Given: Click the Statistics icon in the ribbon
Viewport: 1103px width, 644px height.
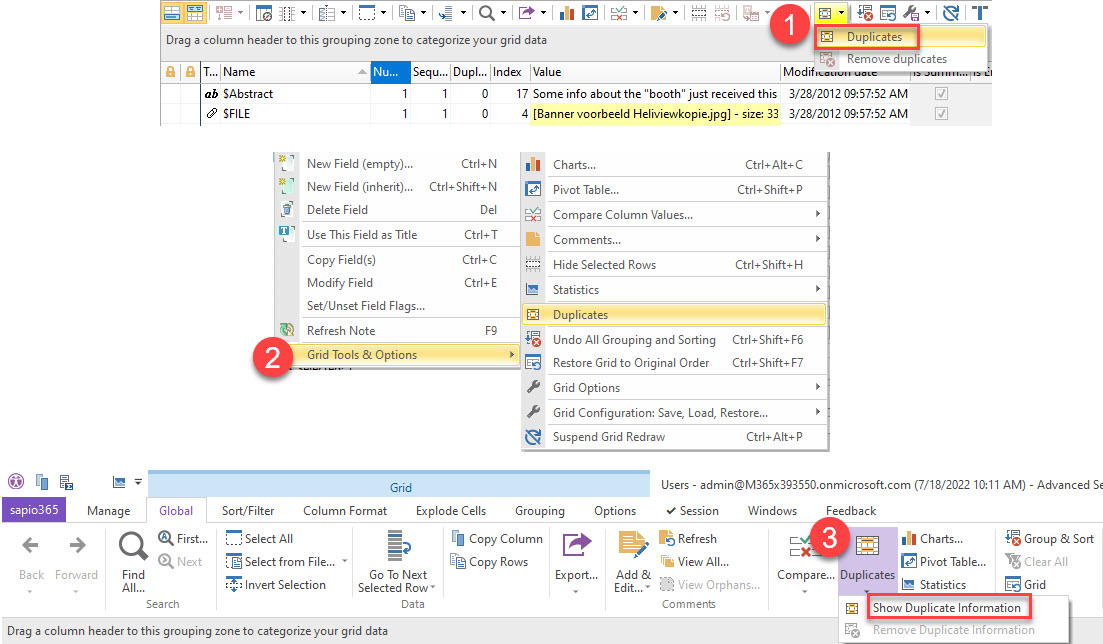Looking at the screenshot, I should [911, 584].
